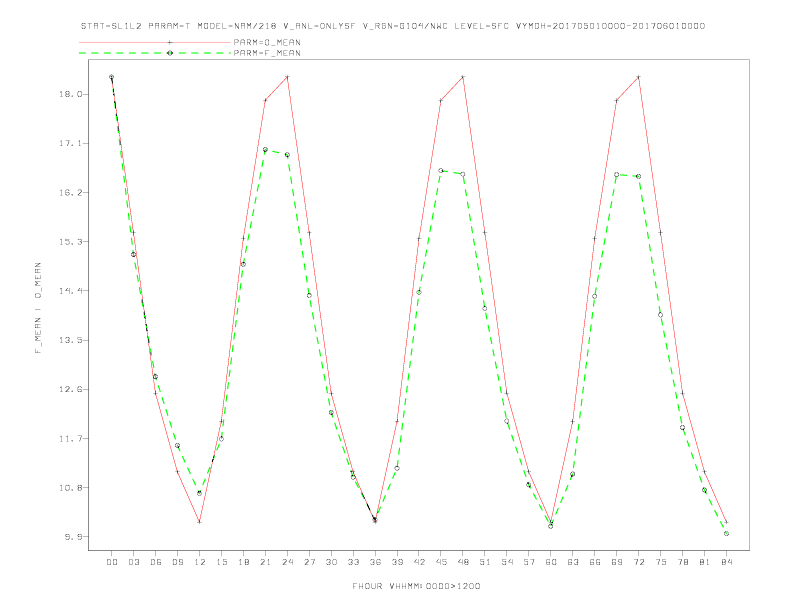Click the F_MEAN circle marker at hour 84
Screen dimensions: 792x612
(726, 533)
